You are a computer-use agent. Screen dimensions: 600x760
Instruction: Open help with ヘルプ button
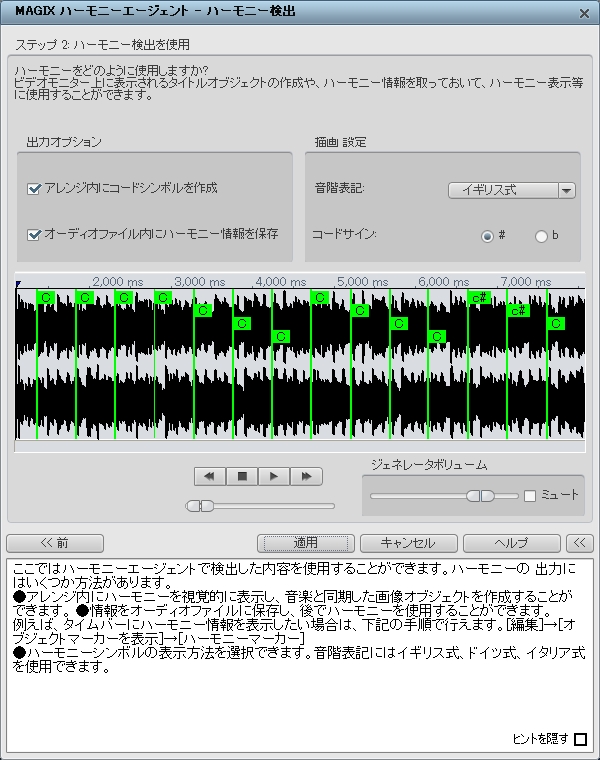[x=511, y=543]
